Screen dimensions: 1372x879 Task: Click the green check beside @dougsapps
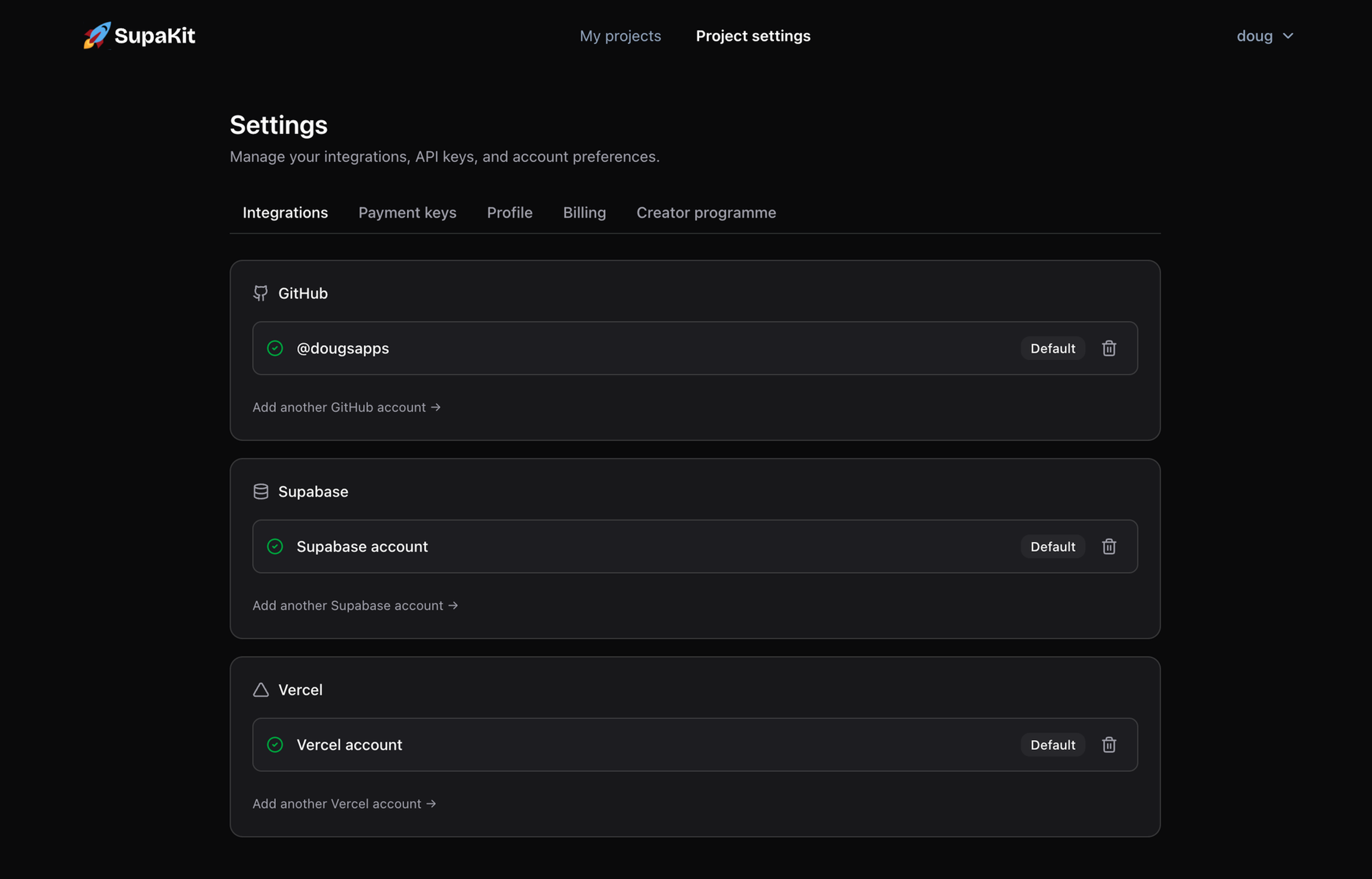point(275,348)
